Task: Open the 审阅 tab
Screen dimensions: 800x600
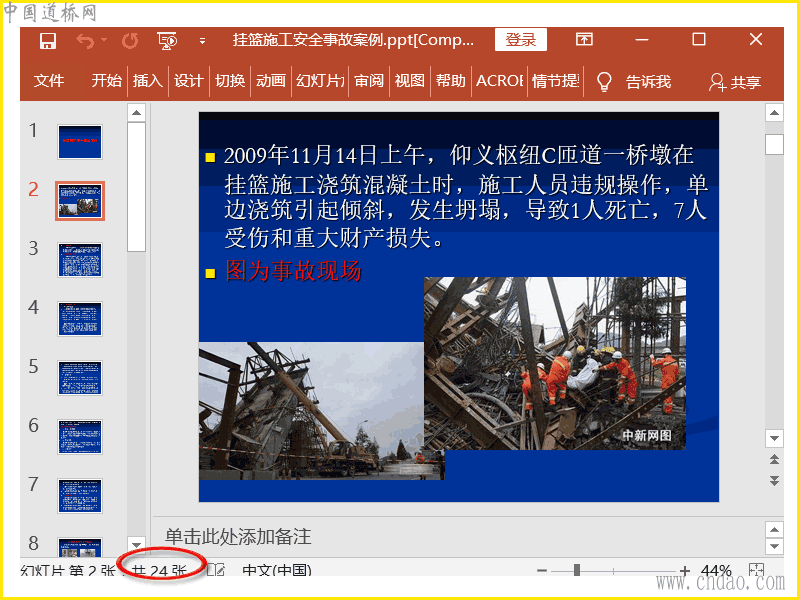Action: pos(369,81)
